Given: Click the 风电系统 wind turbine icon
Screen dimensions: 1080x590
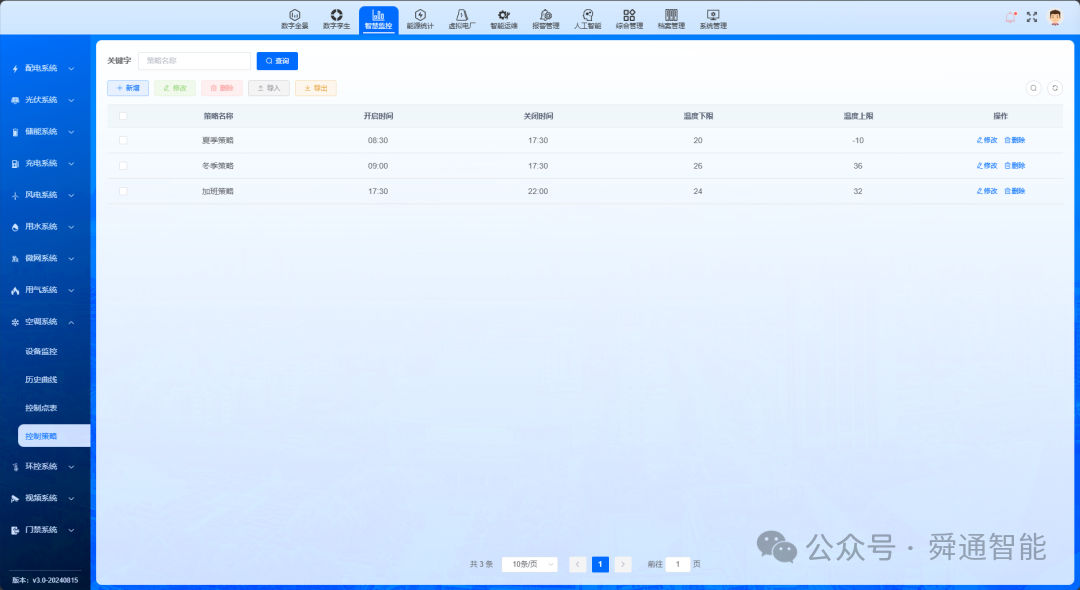Looking at the screenshot, I should 15,196.
